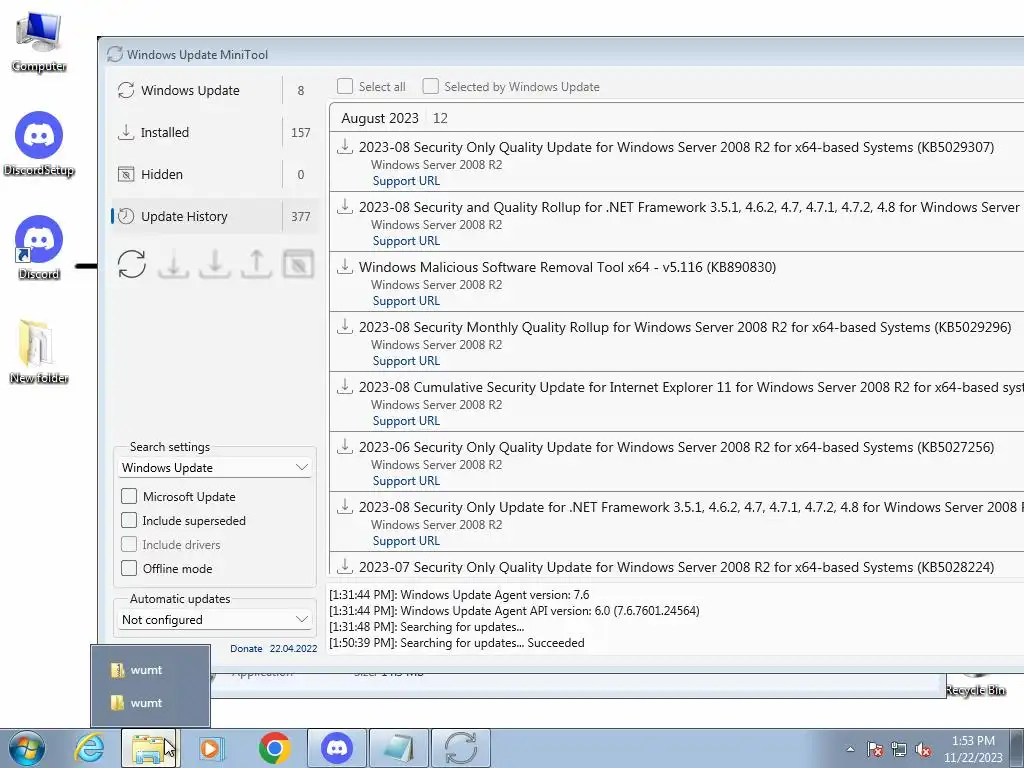Click the notepad-like taskbar app button
Viewport: 1024px width, 768px height.
point(399,748)
